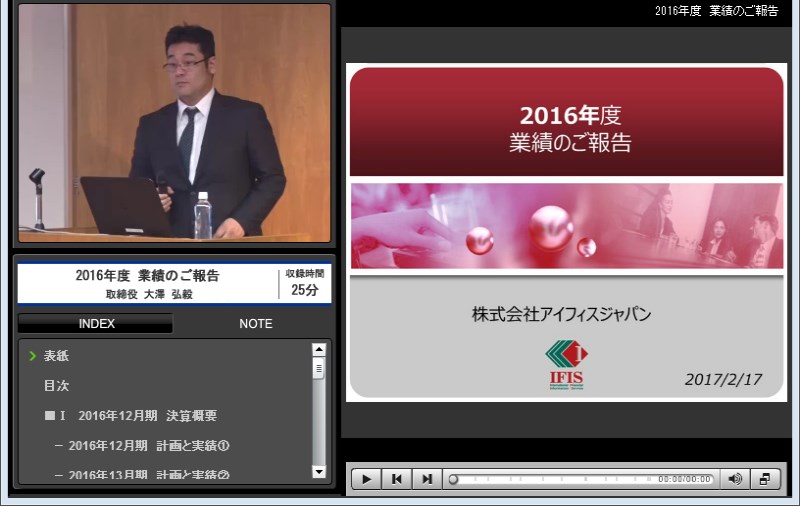Image resolution: width=800 pixels, height=506 pixels.
Task: Click the IFIS logo on the slide
Action: point(566,365)
